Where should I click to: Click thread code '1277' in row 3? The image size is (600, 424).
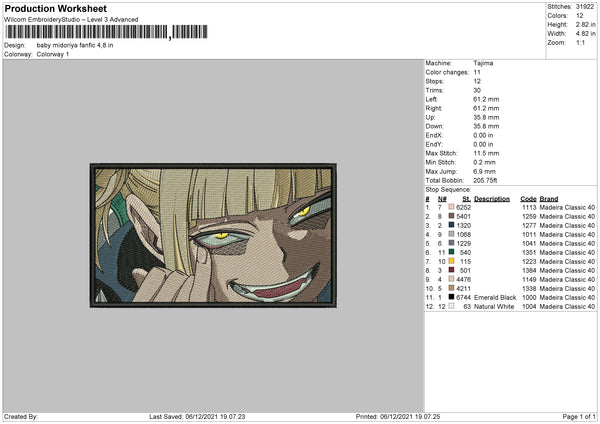529,225
